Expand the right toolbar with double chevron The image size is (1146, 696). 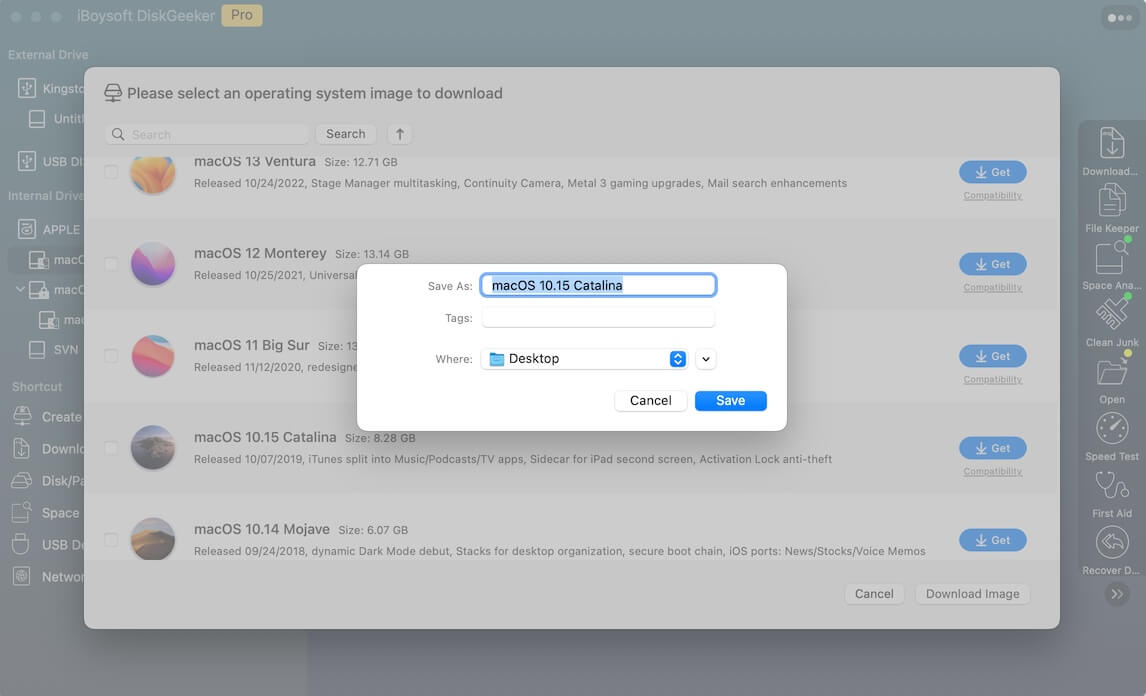[x=1117, y=594]
